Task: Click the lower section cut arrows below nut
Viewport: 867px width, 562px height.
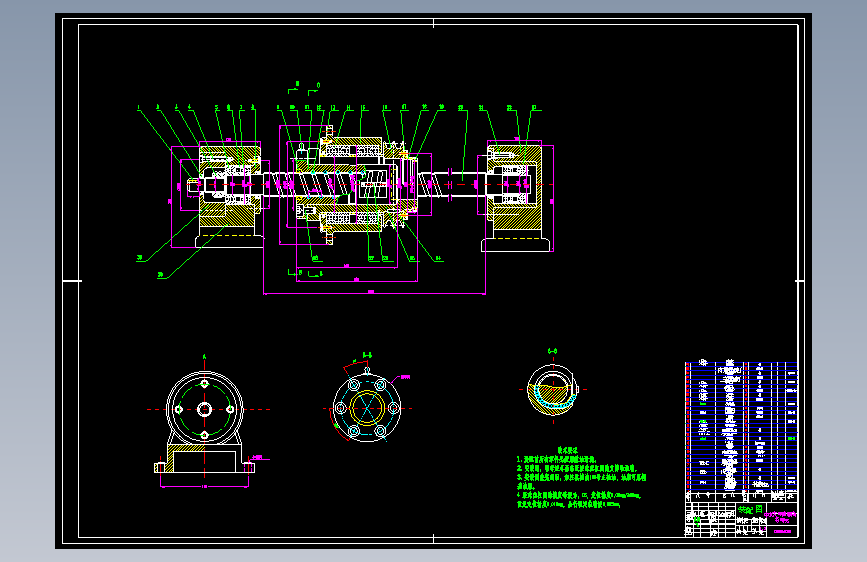Action: coord(306,273)
